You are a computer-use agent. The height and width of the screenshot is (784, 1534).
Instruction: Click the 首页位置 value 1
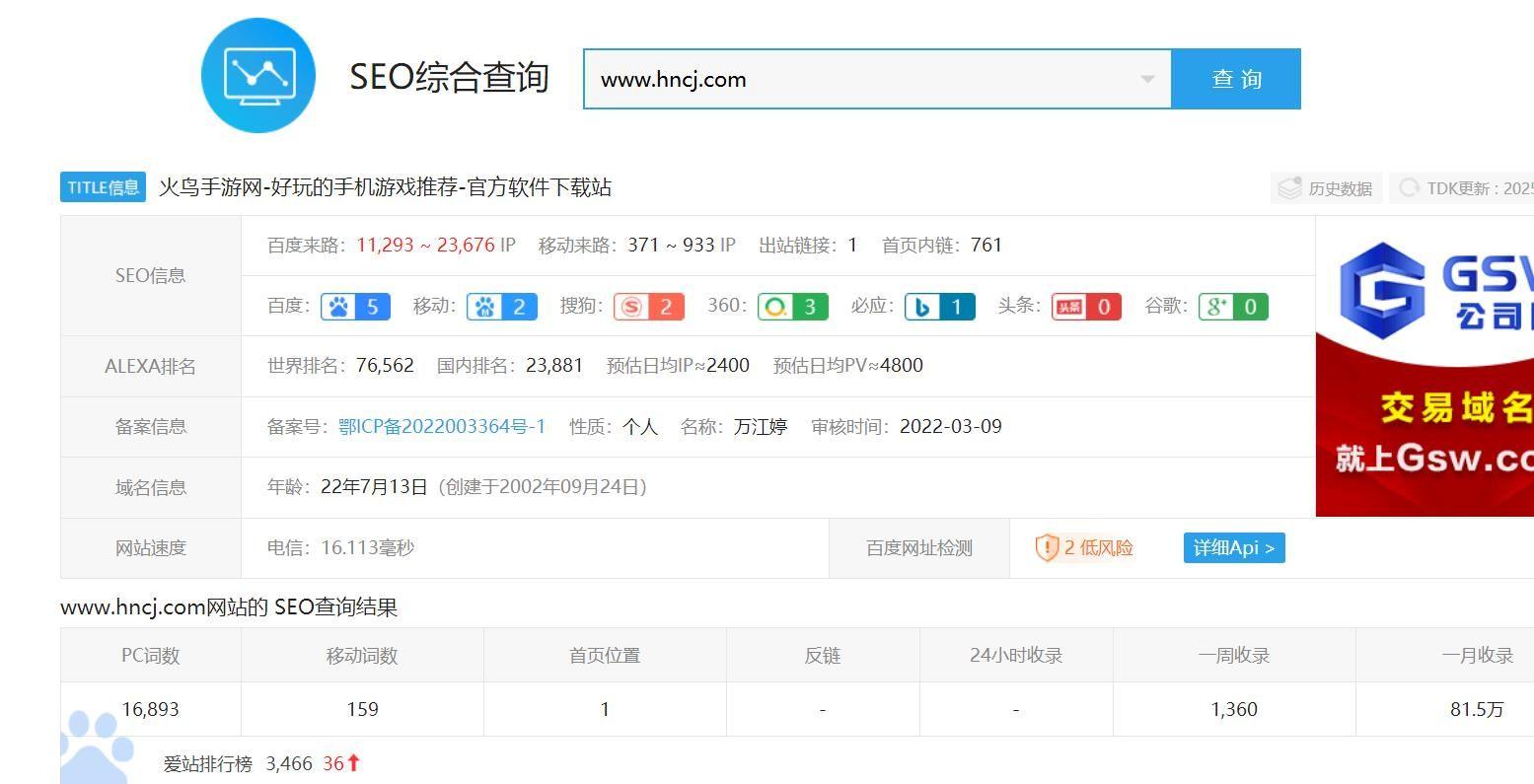click(x=605, y=709)
